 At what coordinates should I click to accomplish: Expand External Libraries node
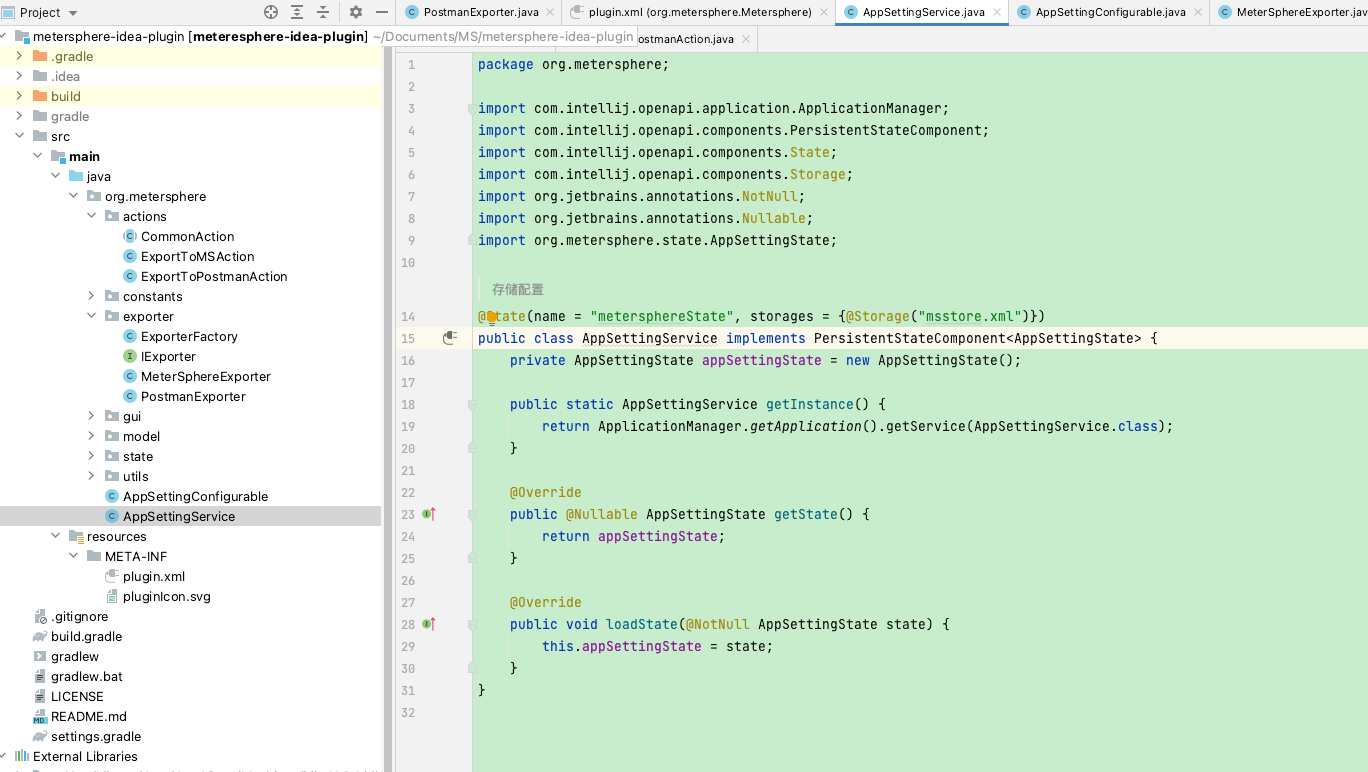(x=4, y=756)
